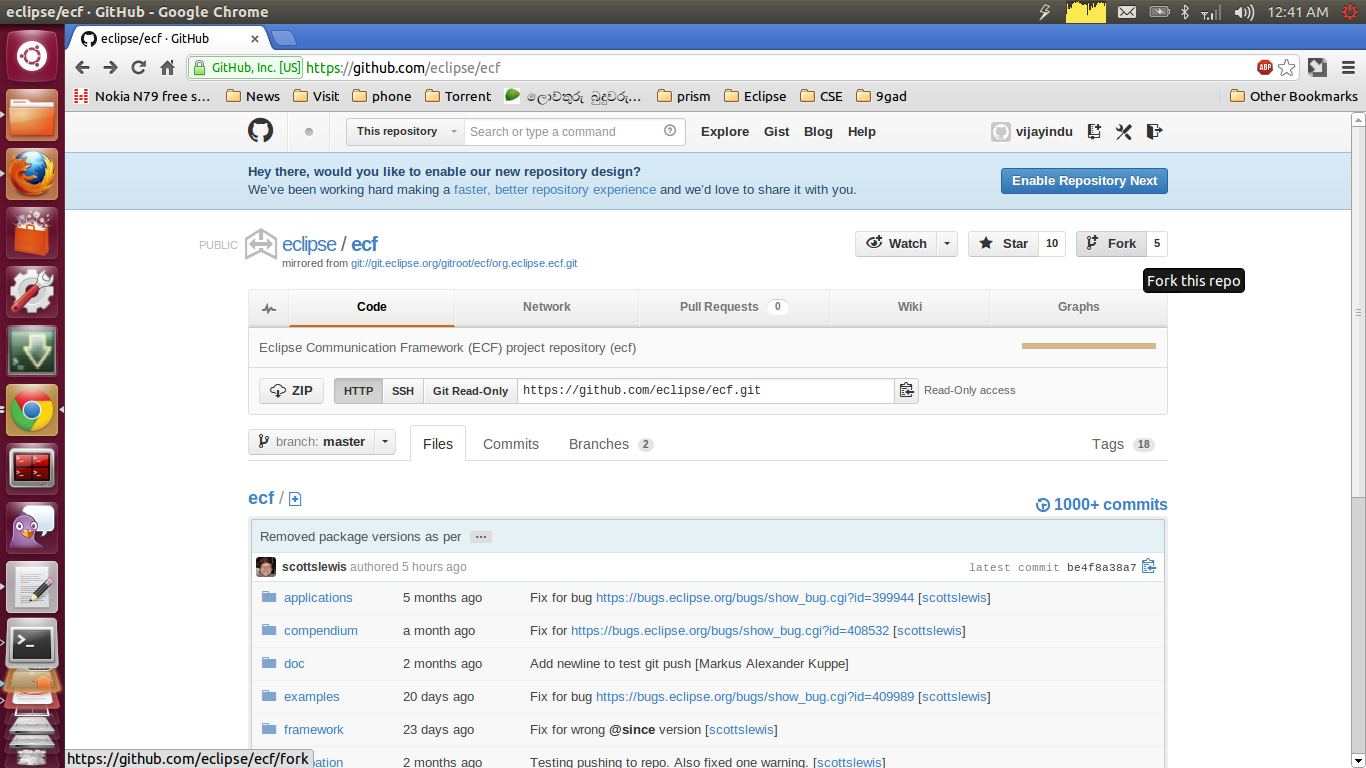The image size is (1366, 768).
Task: Open the Chrome menu icon
Action: point(1346,68)
